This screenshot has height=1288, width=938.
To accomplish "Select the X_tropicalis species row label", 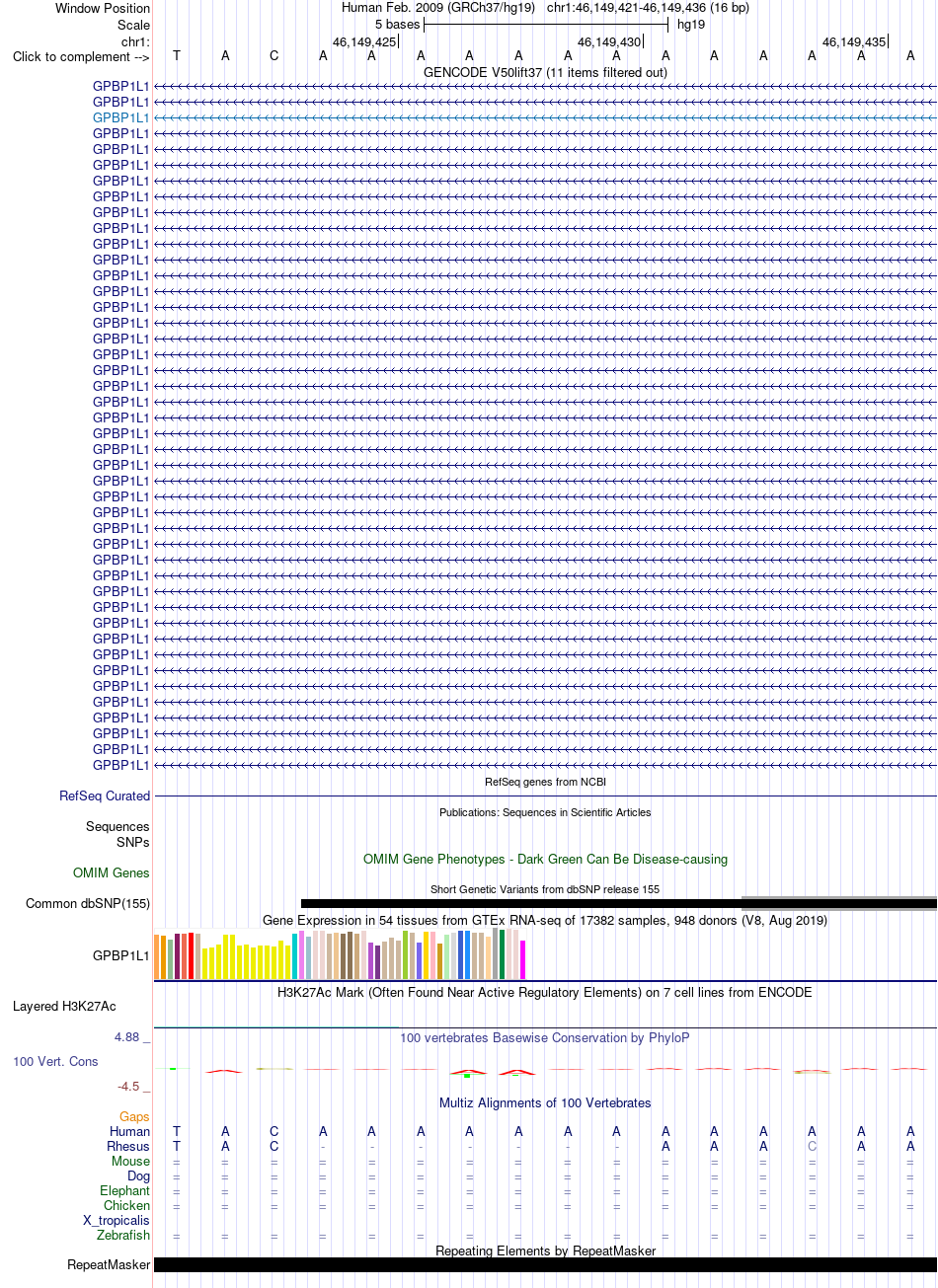I will click(117, 1220).
